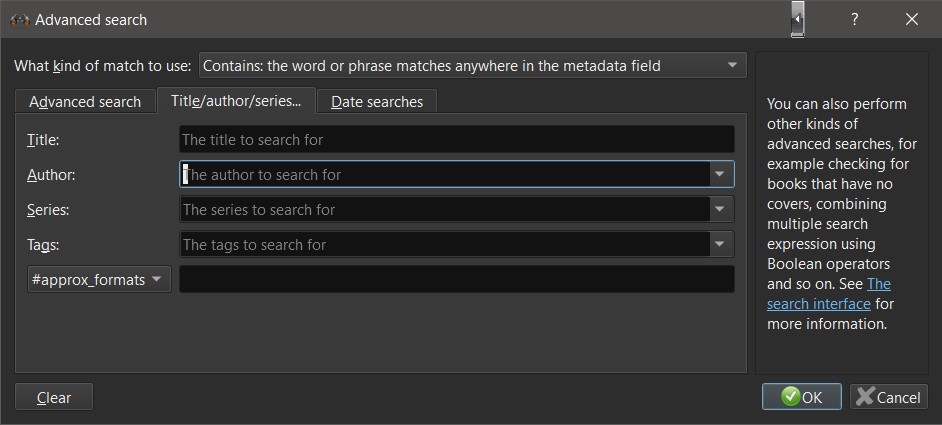Focus the Series search field

click(x=445, y=209)
